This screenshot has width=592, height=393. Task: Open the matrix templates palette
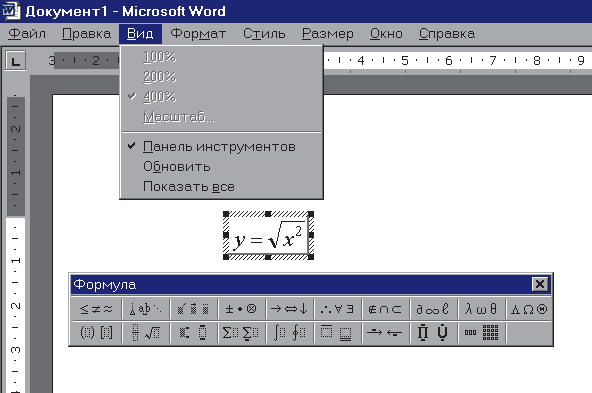click(x=481, y=333)
